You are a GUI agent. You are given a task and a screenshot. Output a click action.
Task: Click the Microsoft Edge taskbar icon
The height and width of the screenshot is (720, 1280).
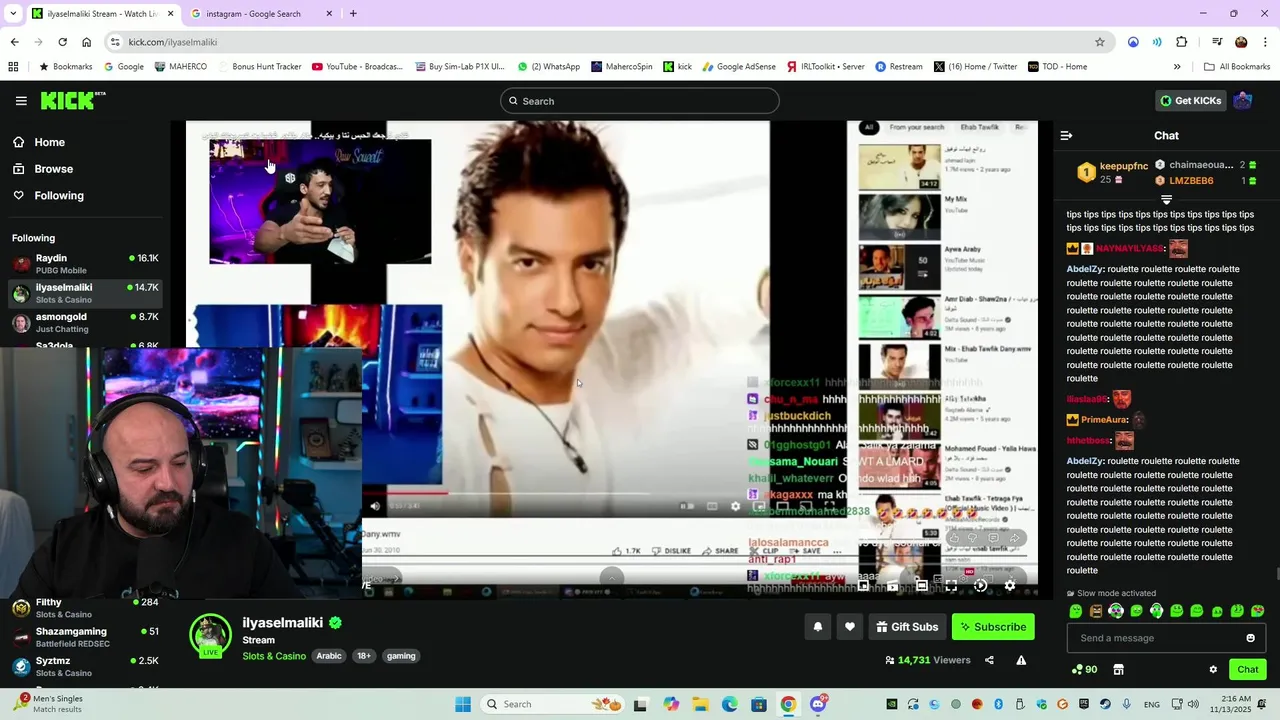tap(730, 704)
